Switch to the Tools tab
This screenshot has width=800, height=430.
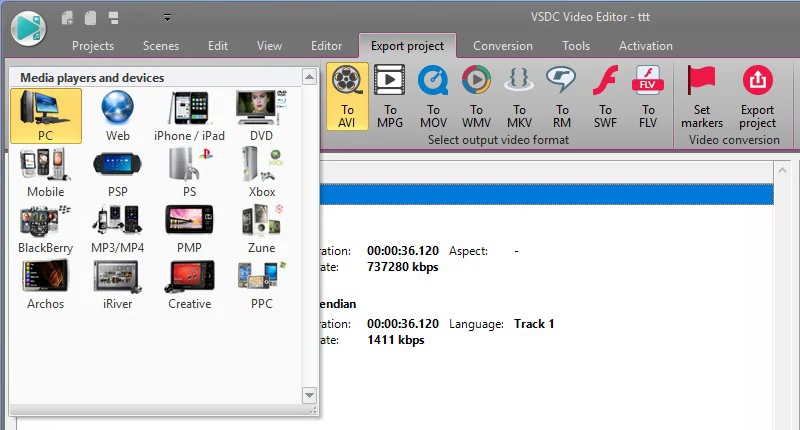(576, 46)
